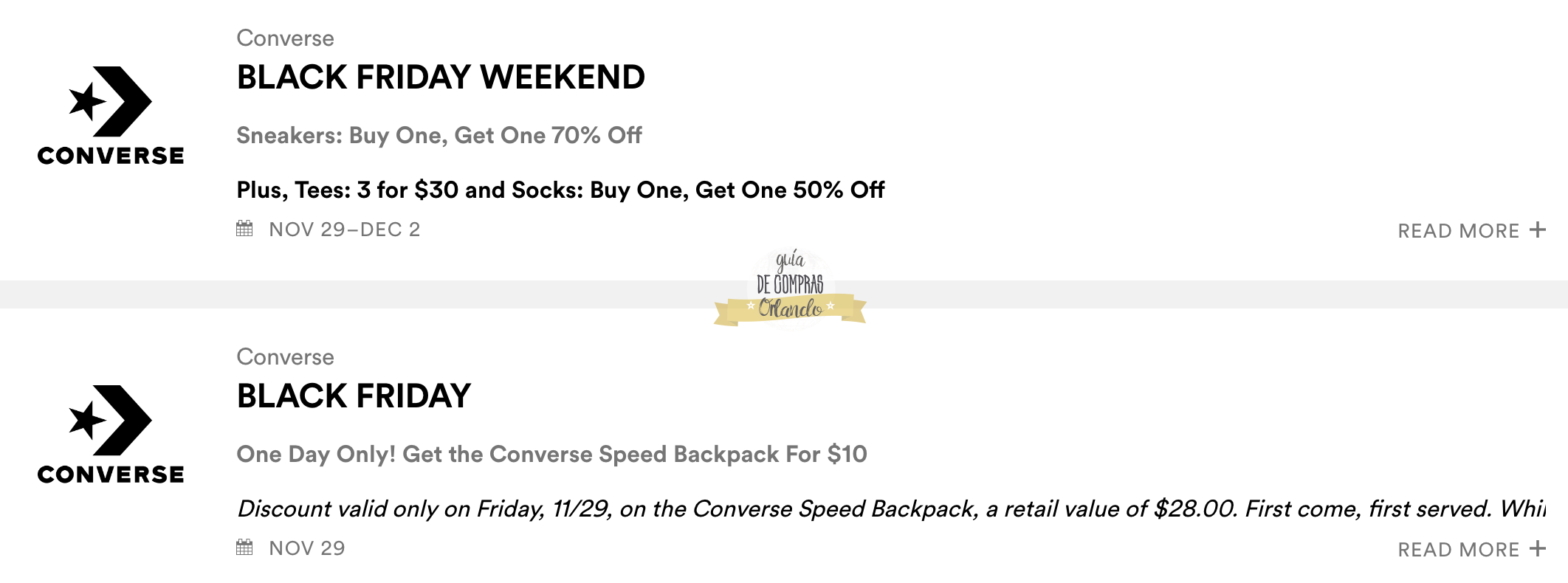Click the calendar icon beside the NOV 29 date
Viewport: 1568px width, 583px height.
coord(244,548)
